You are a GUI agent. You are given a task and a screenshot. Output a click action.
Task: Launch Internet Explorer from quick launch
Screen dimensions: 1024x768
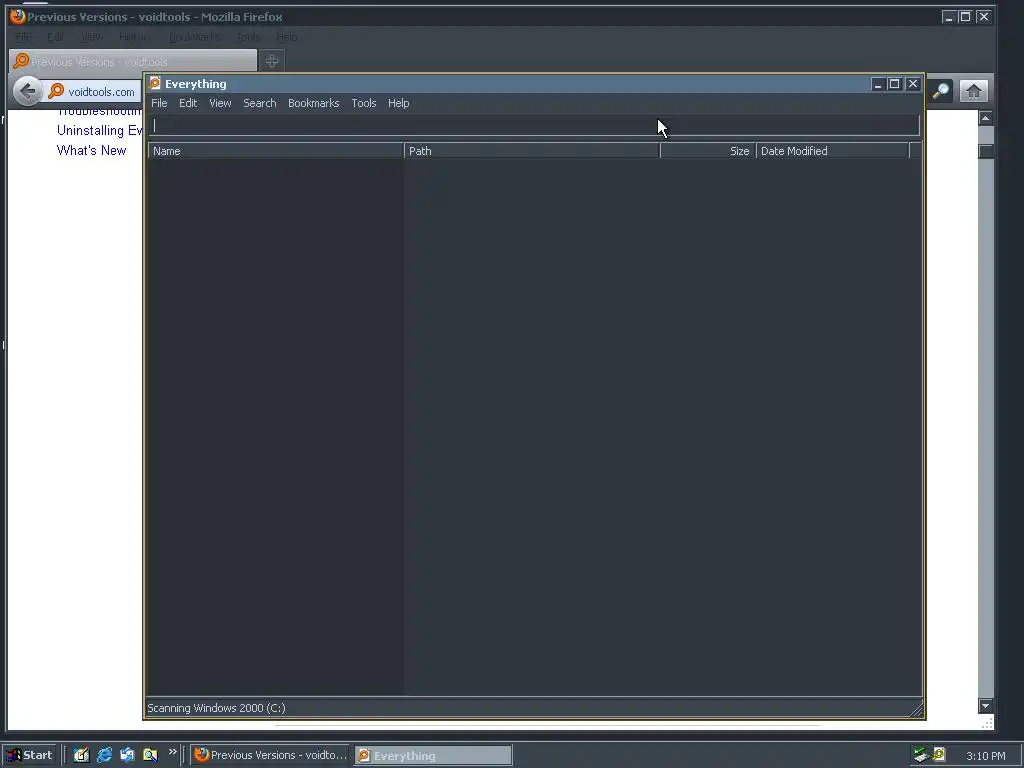[x=104, y=755]
